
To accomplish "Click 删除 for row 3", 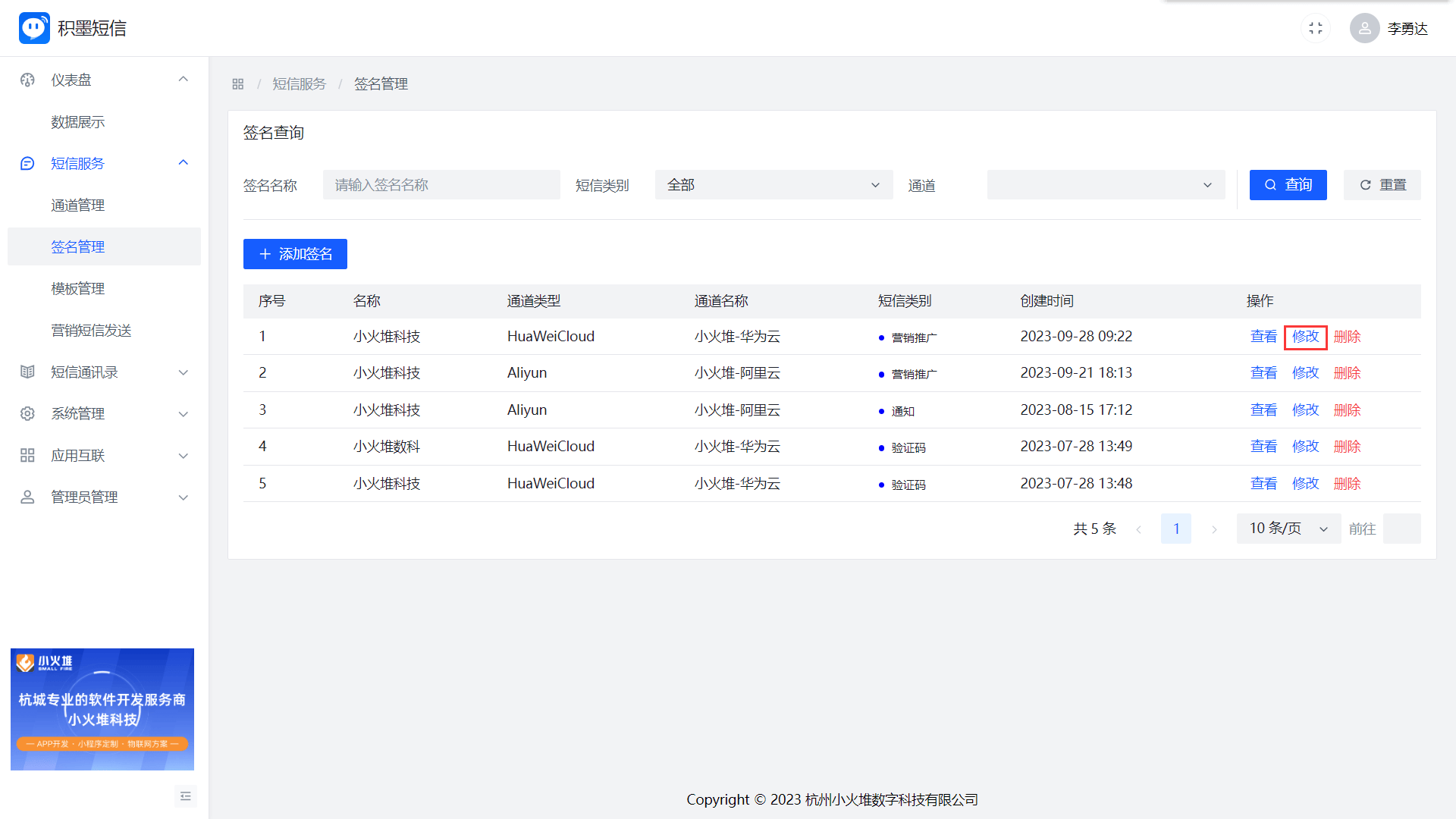I will click(1347, 409).
